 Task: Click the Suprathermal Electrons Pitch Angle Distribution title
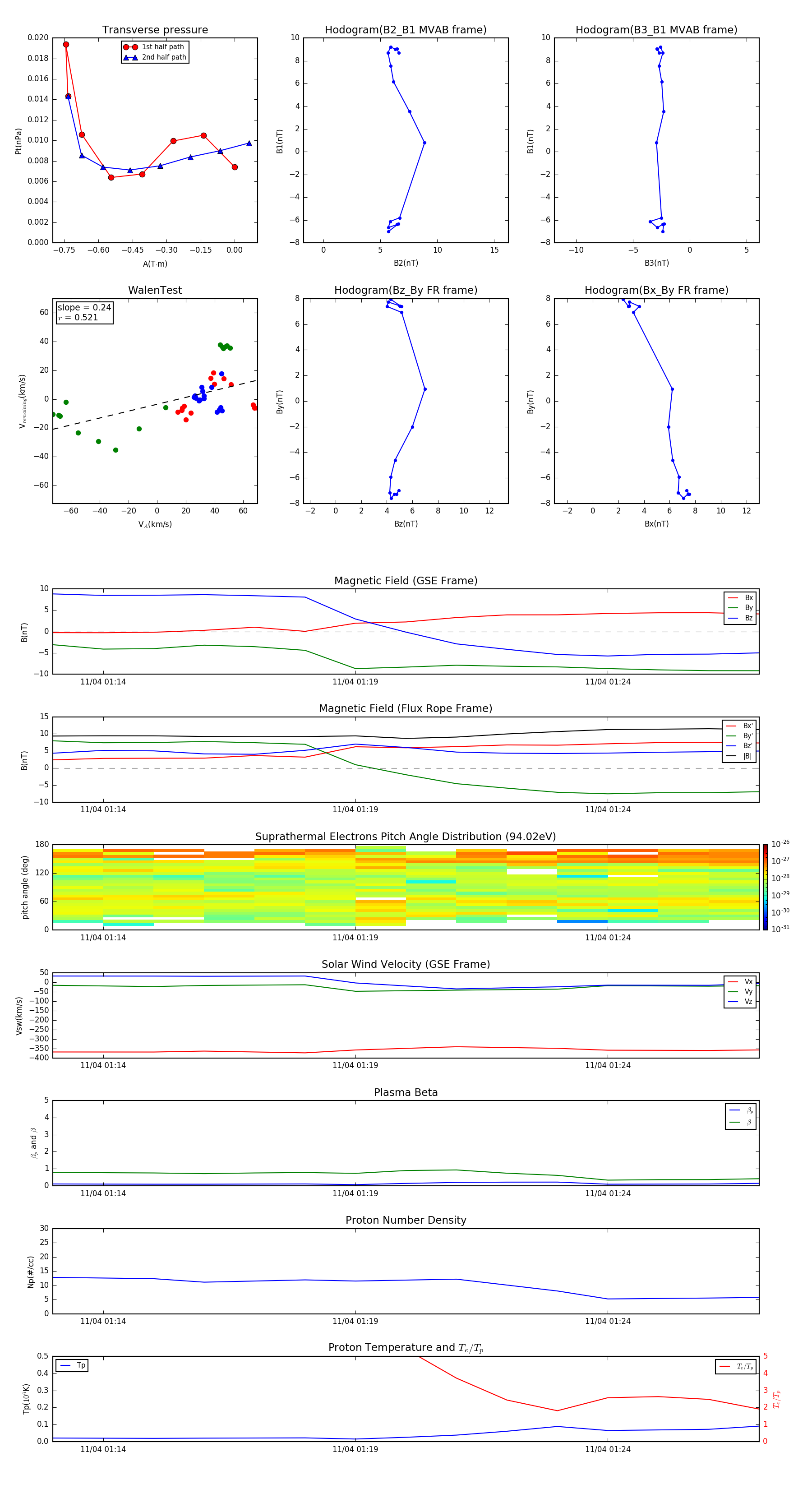click(406, 837)
